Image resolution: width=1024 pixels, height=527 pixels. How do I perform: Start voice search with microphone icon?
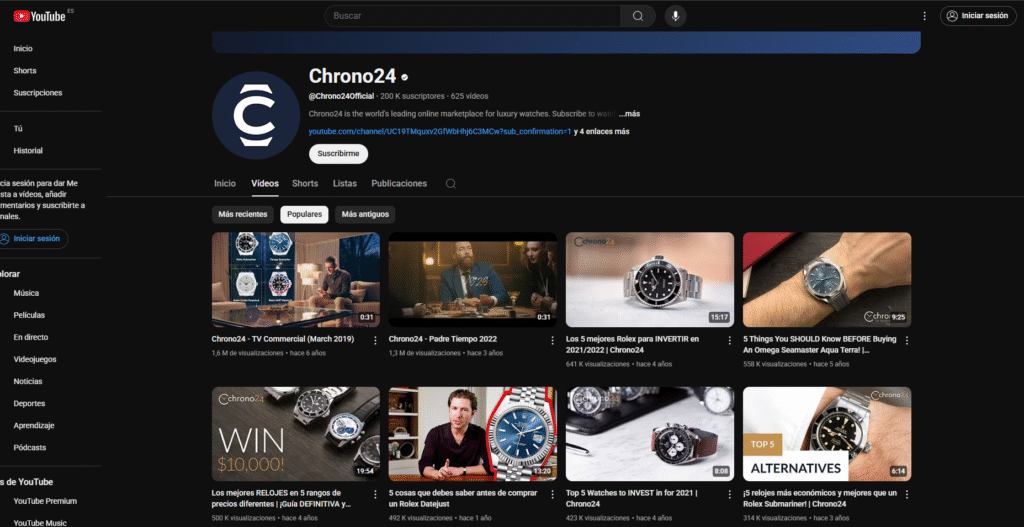pos(676,16)
